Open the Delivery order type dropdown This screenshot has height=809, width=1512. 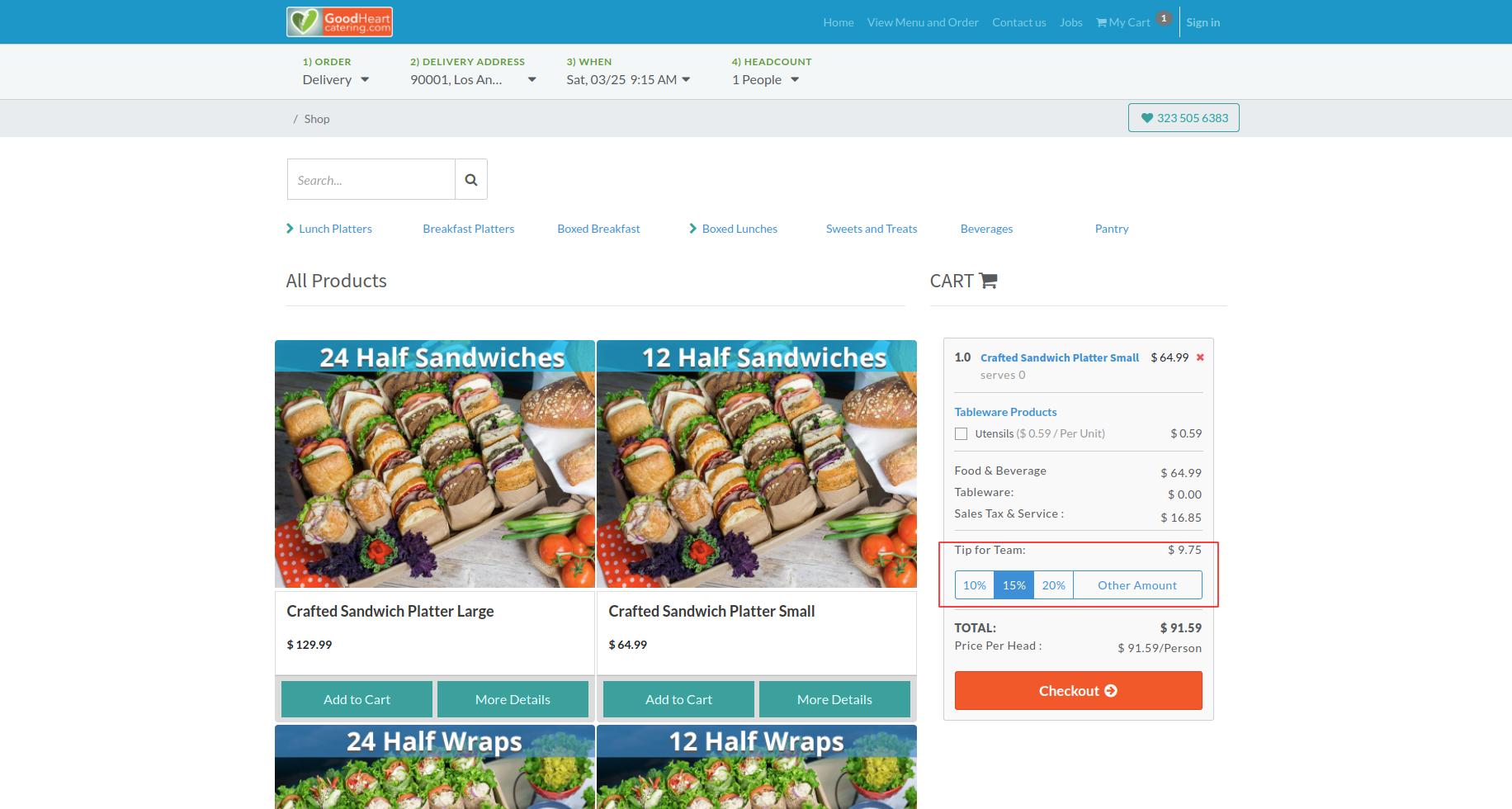tap(336, 80)
